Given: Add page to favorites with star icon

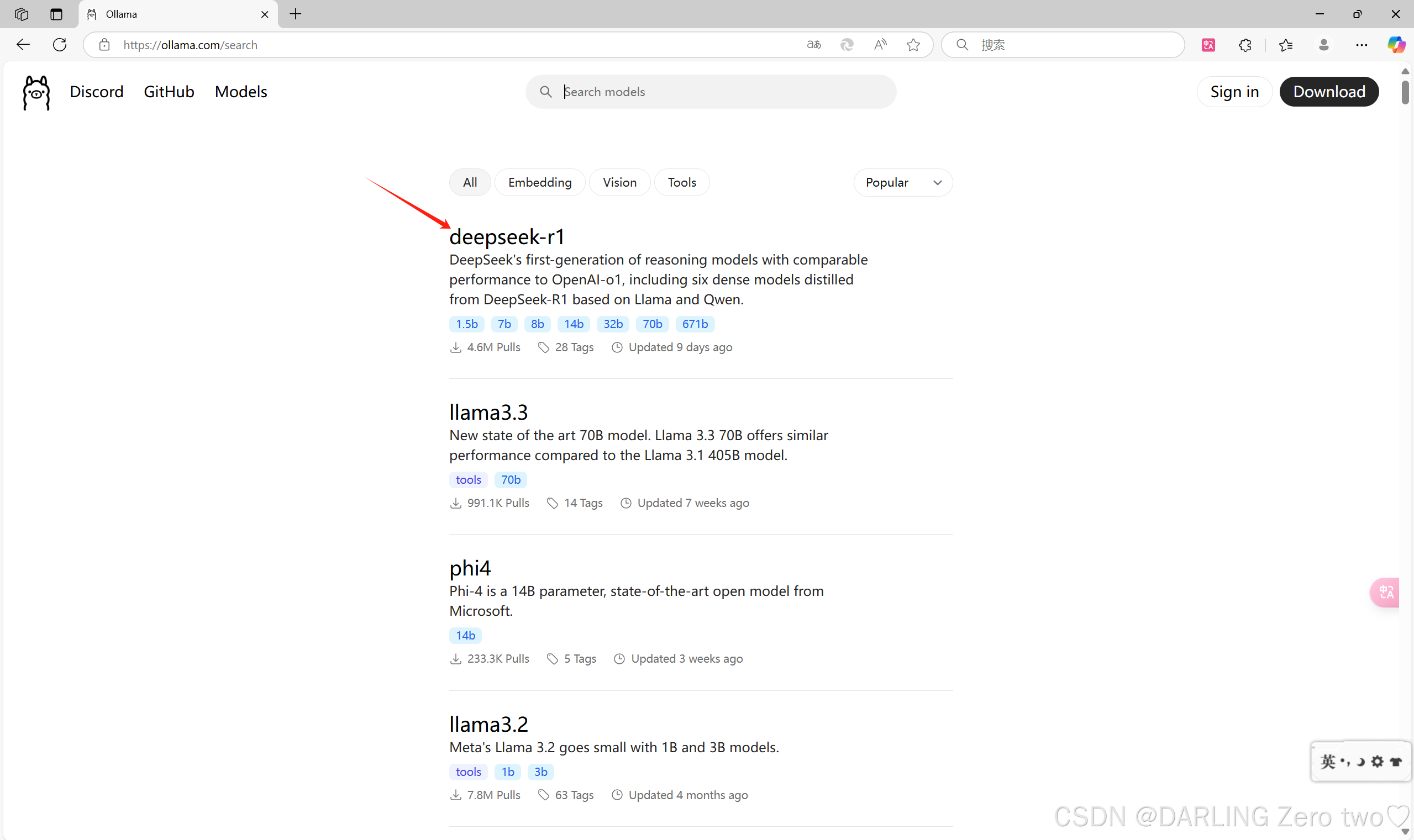Looking at the screenshot, I should pos(913,45).
